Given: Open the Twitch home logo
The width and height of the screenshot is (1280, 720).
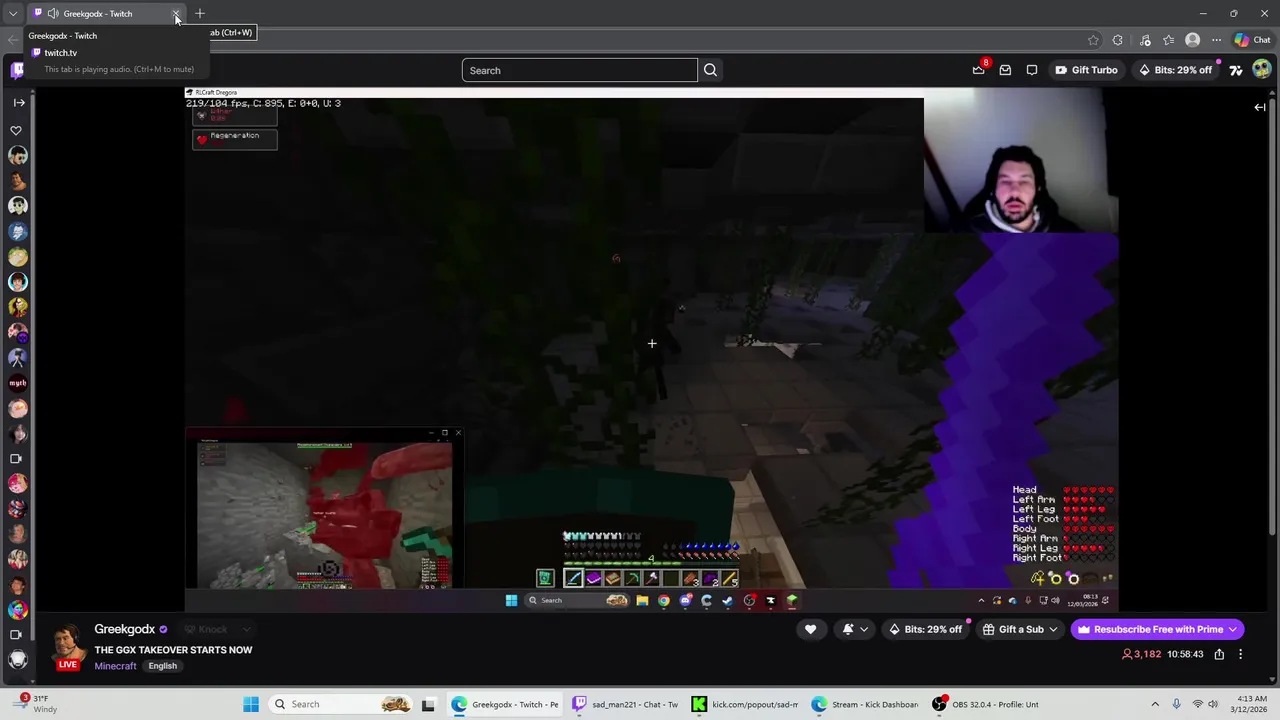Looking at the screenshot, I should (17, 69).
